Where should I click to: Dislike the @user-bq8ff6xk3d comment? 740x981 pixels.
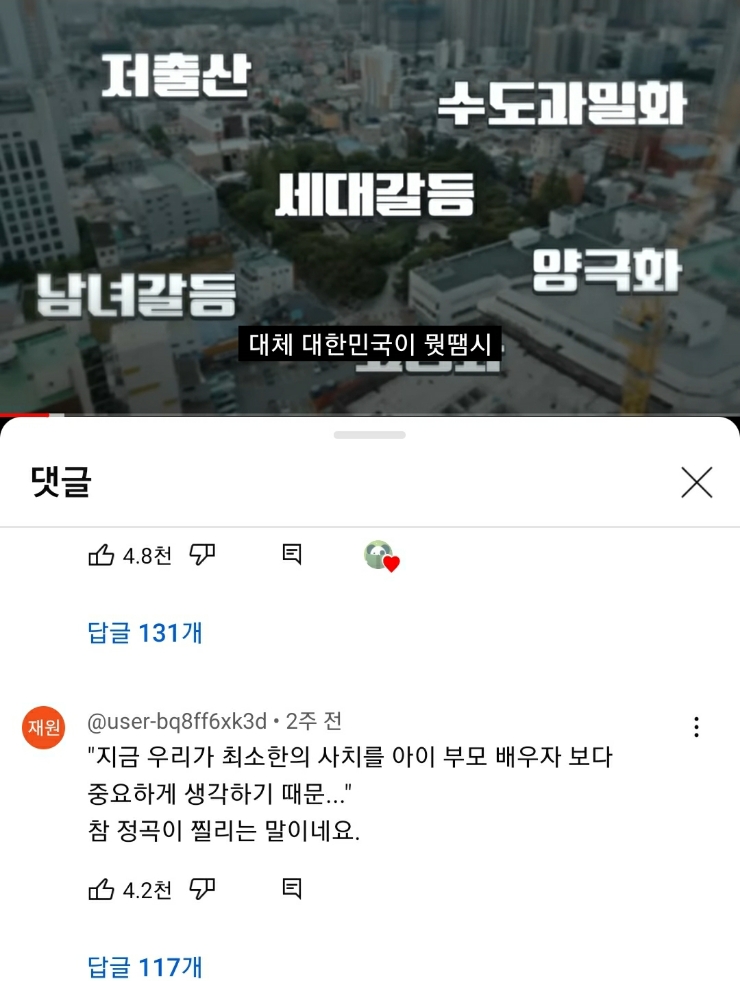coord(202,889)
